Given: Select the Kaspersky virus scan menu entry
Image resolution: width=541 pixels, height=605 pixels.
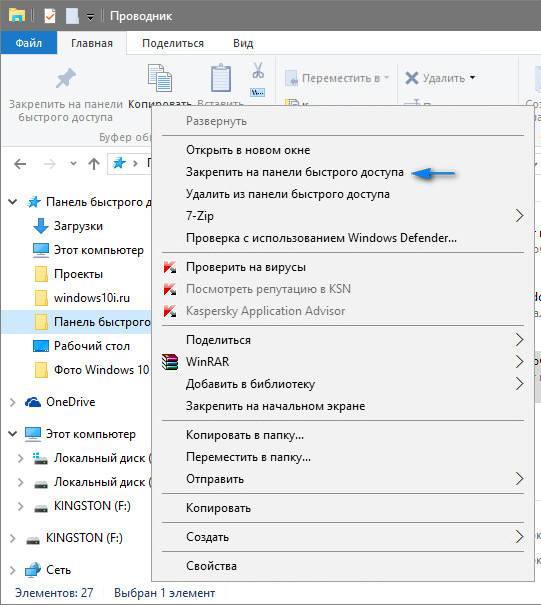Looking at the screenshot, I should (x=246, y=267).
